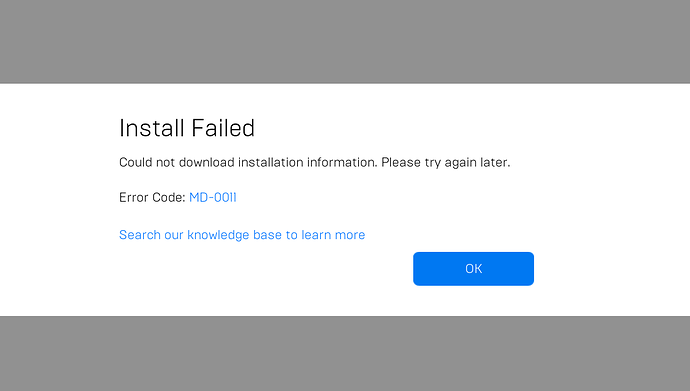Click the empty white space left of the heading
690x391 pixels.
(x=59, y=128)
